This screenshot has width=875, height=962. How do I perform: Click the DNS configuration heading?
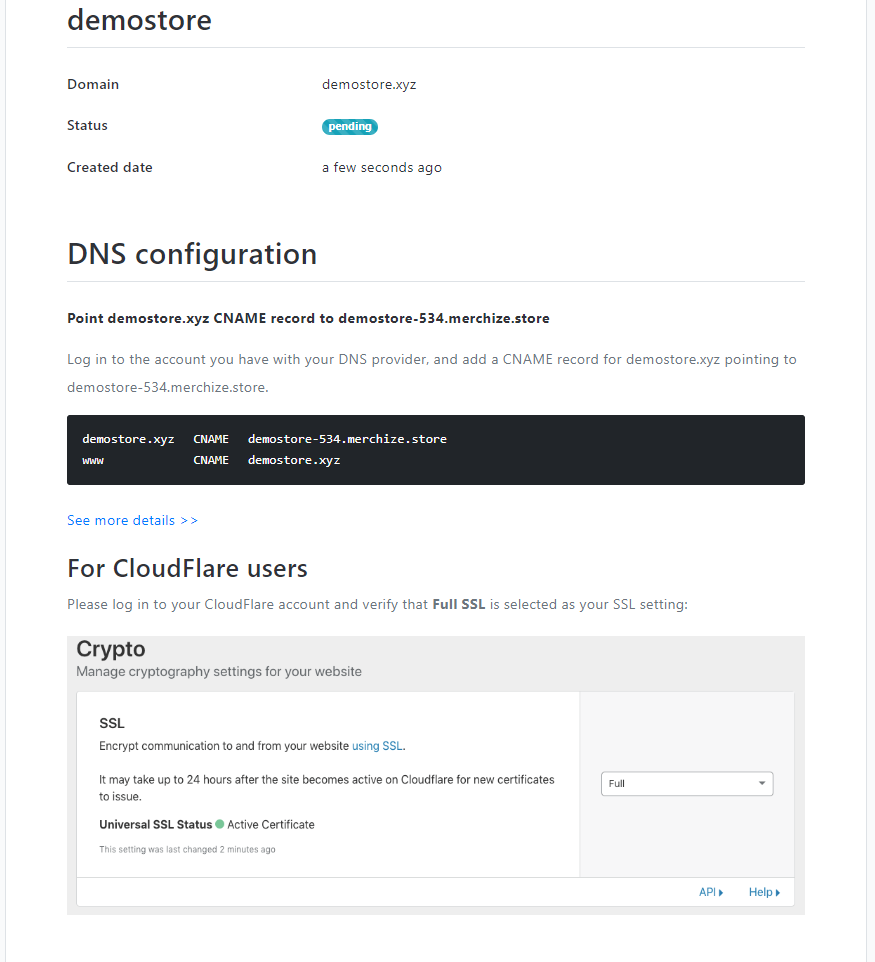pyautogui.click(x=192, y=254)
